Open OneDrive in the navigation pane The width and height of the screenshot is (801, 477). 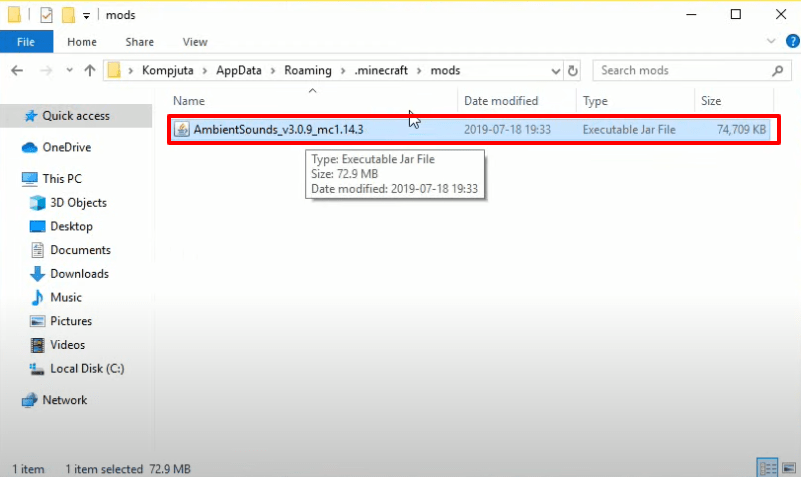pyautogui.click(x=66, y=148)
